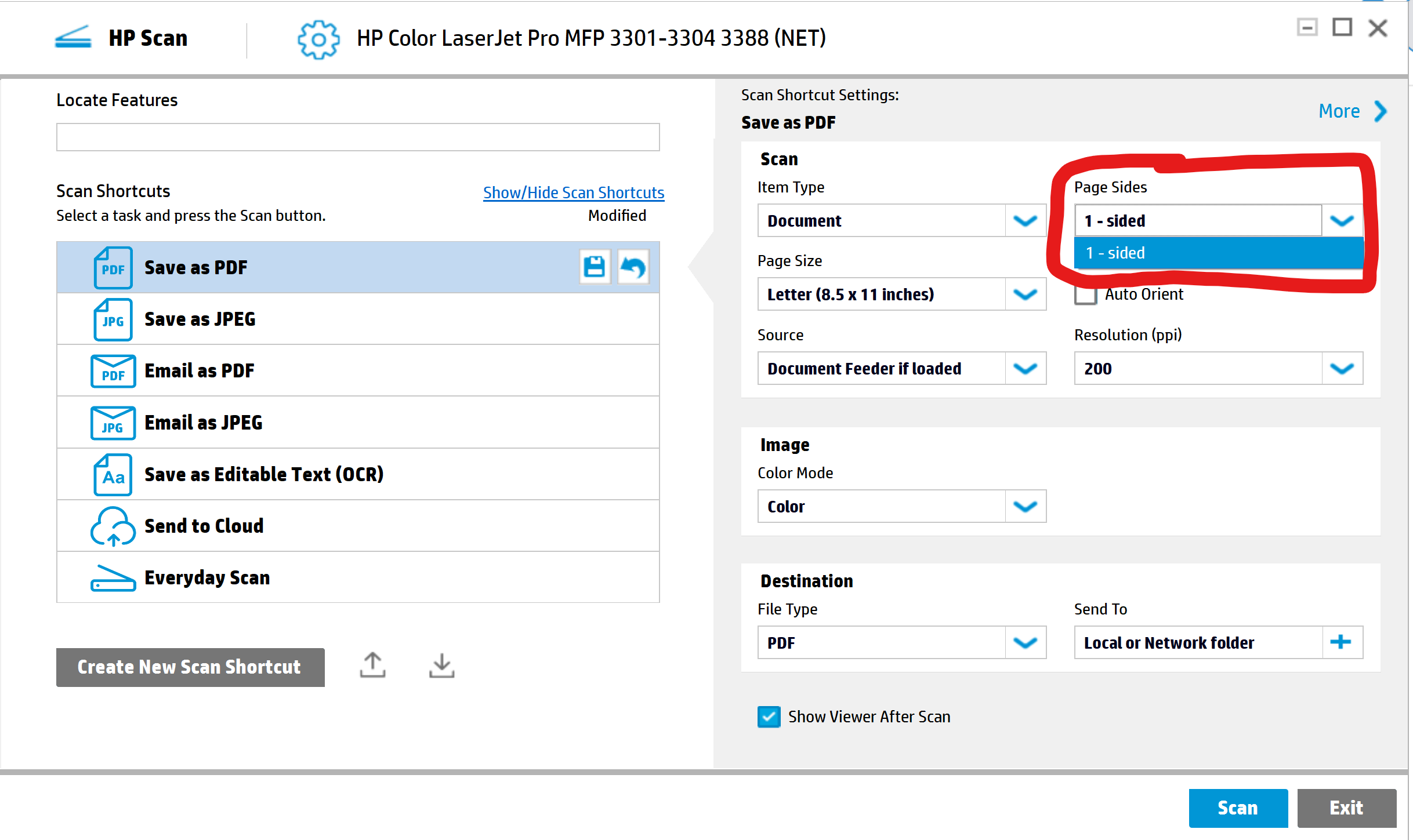Save changes to Save as PDF shortcut
This screenshot has height=840, width=1413.
tap(595, 267)
